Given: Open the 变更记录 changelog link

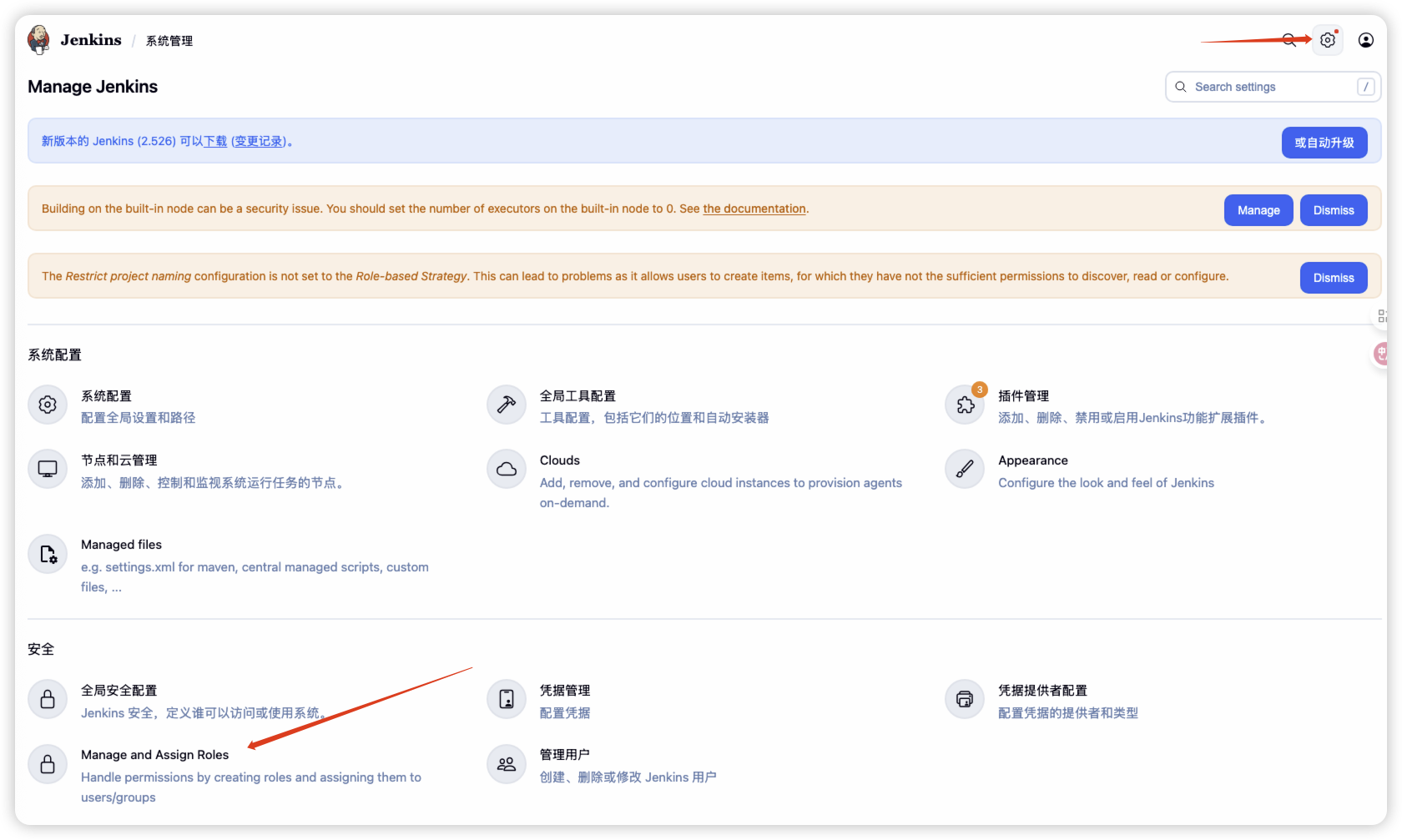Looking at the screenshot, I should (259, 141).
